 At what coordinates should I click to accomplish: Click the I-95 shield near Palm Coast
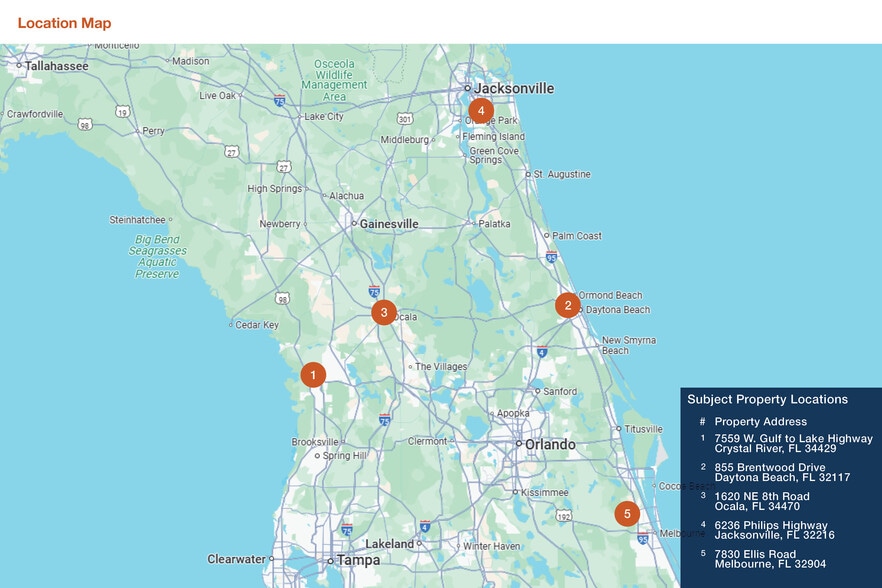[x=551, y=257]
